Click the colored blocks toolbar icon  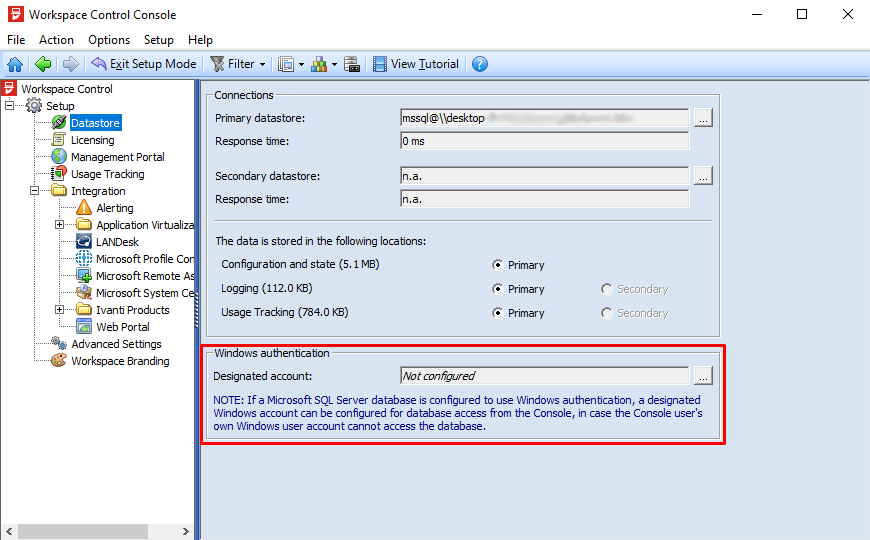[x=319, y=64]
